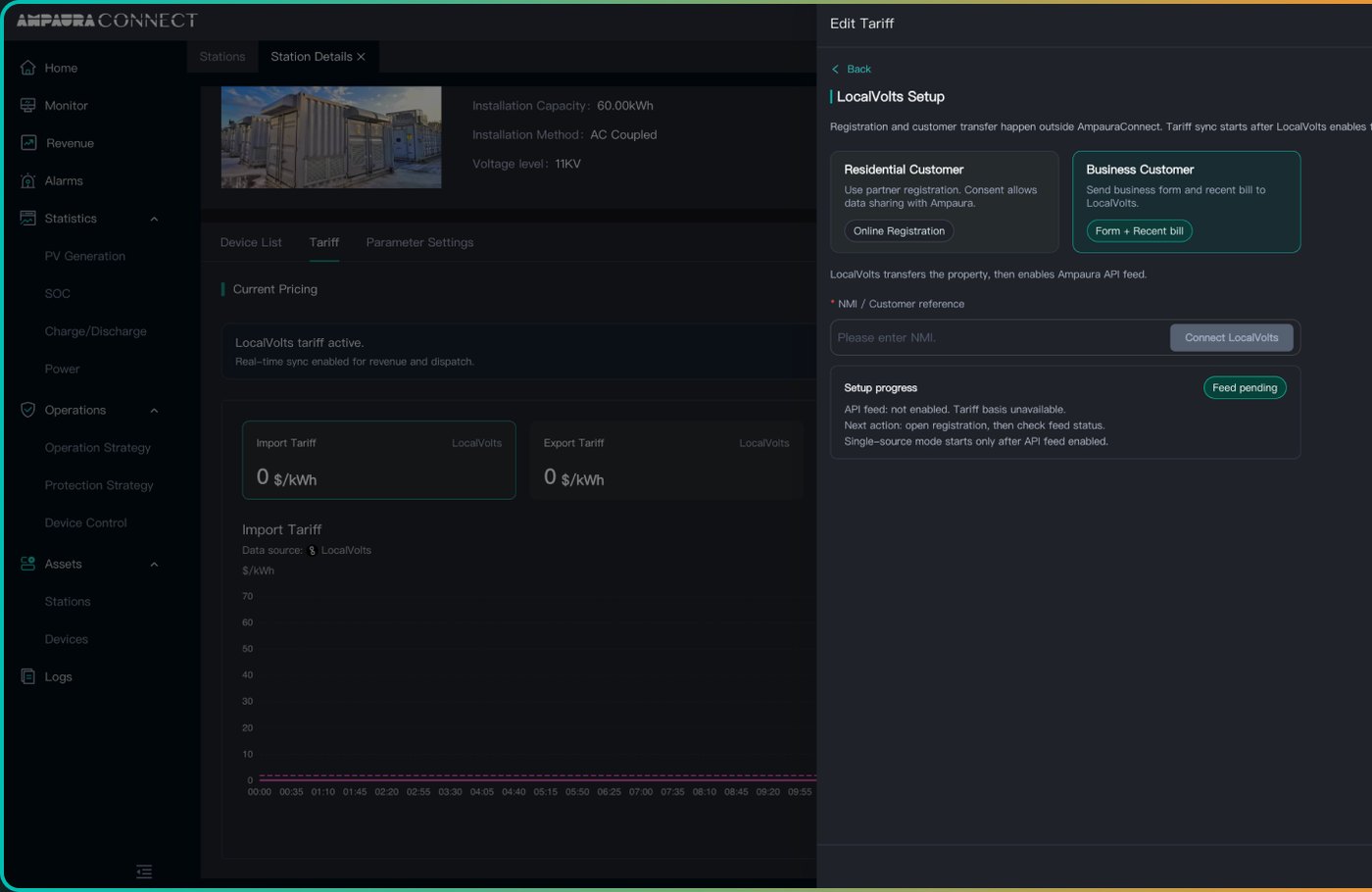Choose the Residential Customer option card
1372x892 pixels.
point(945,202)
